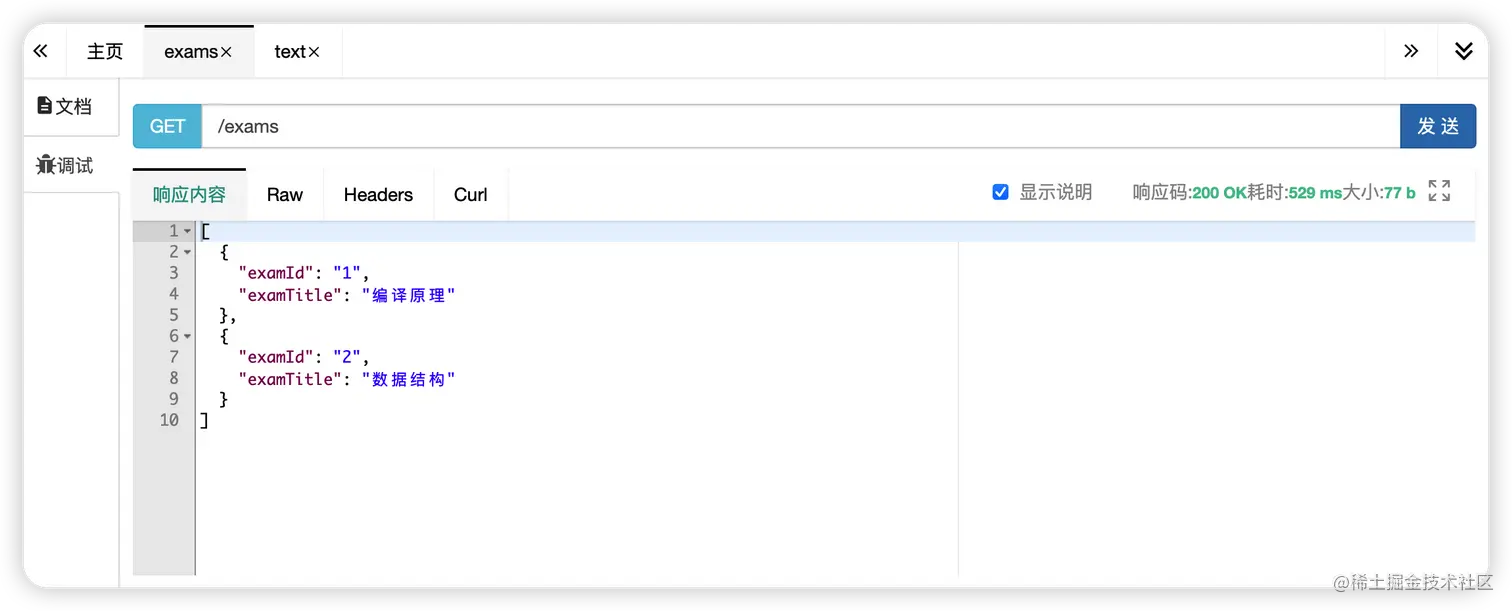Viewport: 1512px width, 611px height.
Task: Click the GET method button
Action: (x=167, y=126)
